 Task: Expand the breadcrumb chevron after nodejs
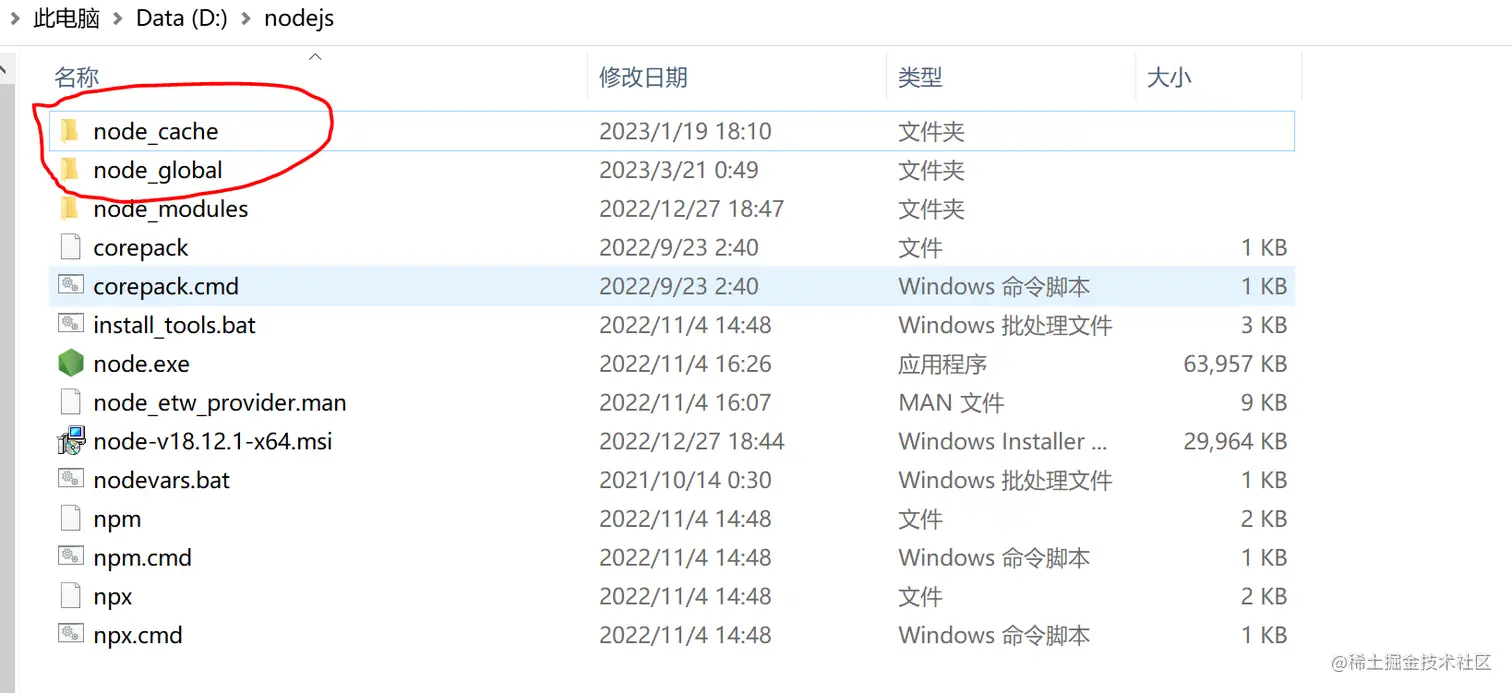click(345, 17)
